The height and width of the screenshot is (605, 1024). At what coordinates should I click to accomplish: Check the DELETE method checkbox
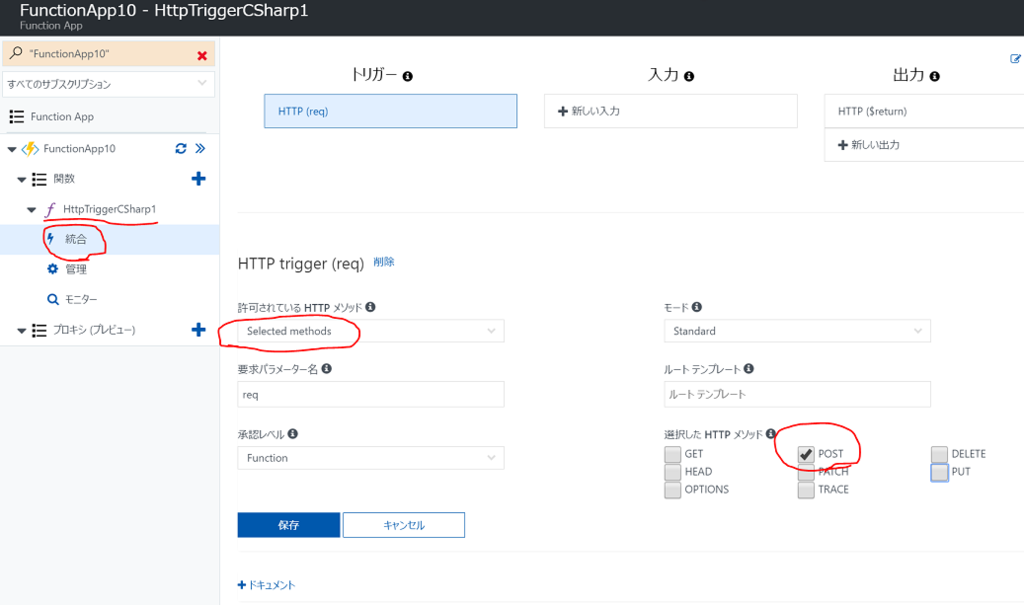coord(939,454)
